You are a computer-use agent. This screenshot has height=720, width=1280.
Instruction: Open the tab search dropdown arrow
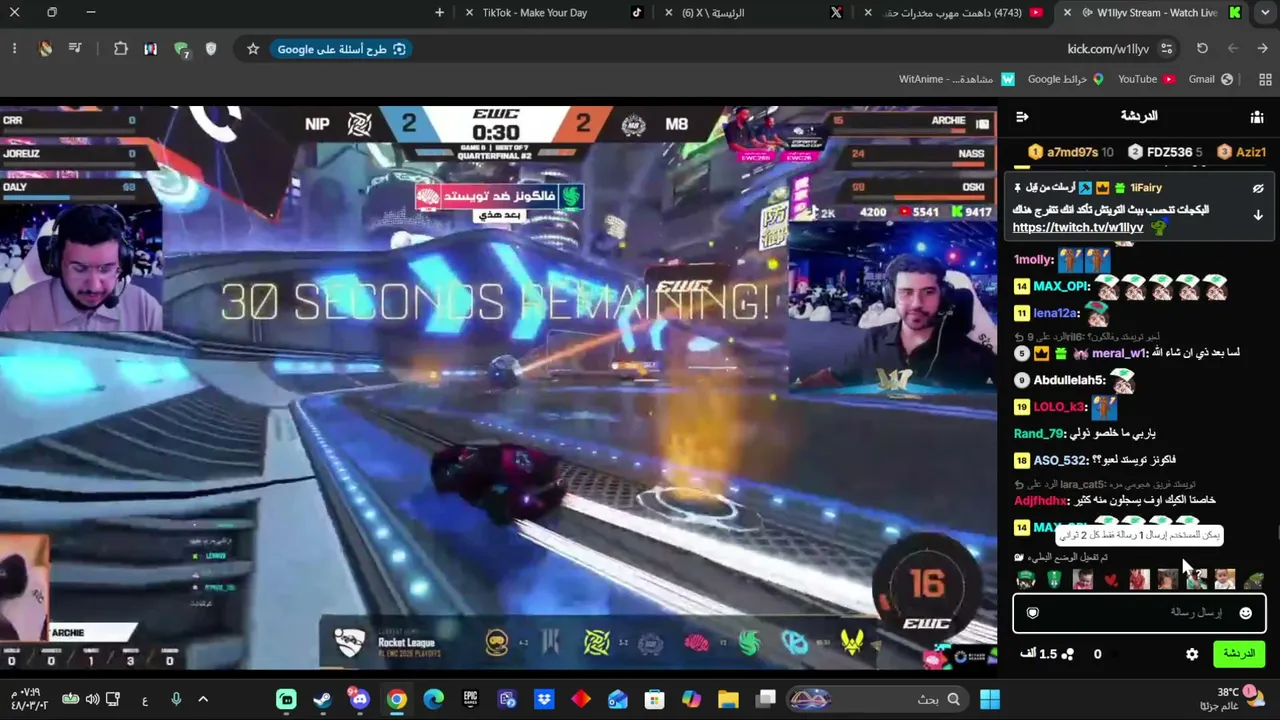(1265, 13)
